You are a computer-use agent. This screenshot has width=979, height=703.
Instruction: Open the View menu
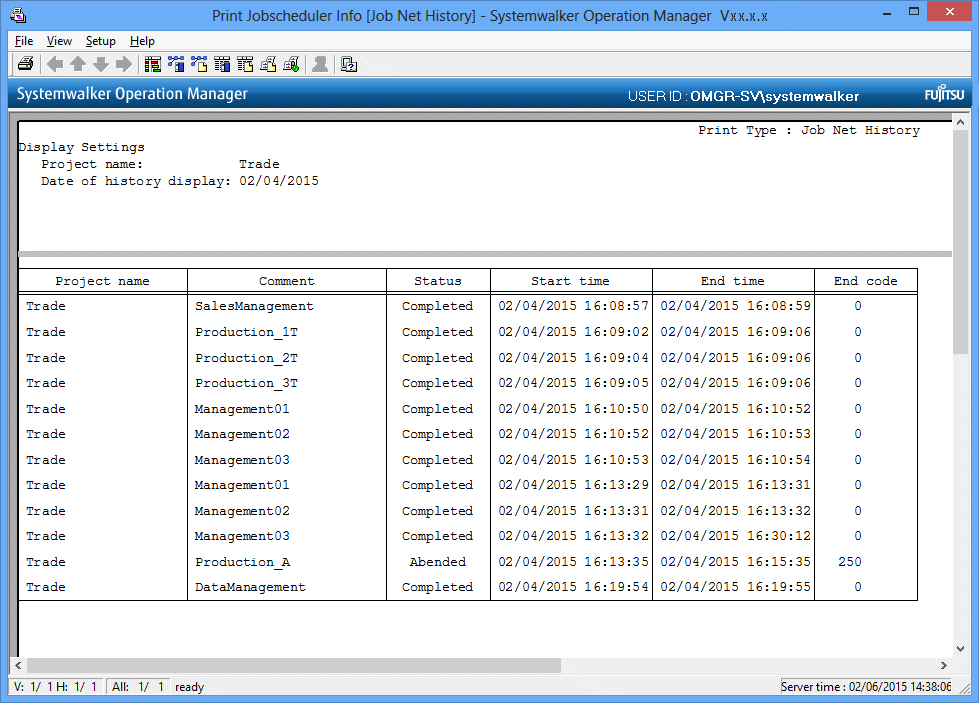59,41
